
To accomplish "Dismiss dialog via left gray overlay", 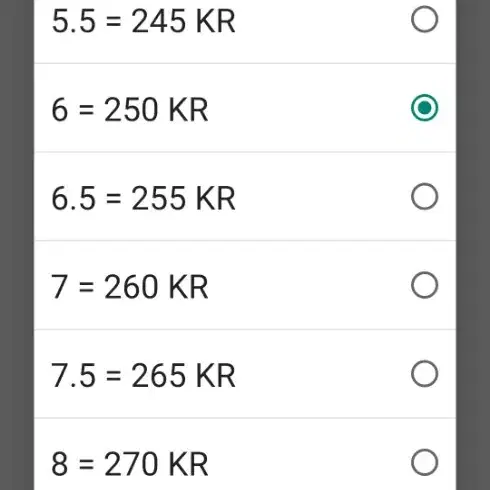I will tap(17, 245).
